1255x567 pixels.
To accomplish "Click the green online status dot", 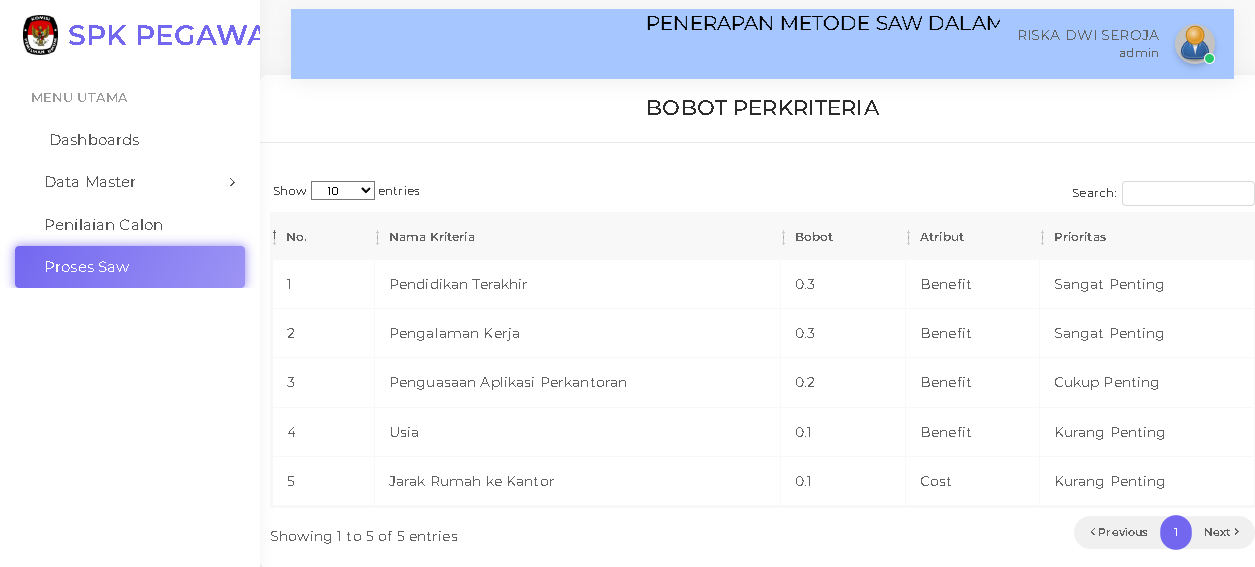I will (1209, 59).
